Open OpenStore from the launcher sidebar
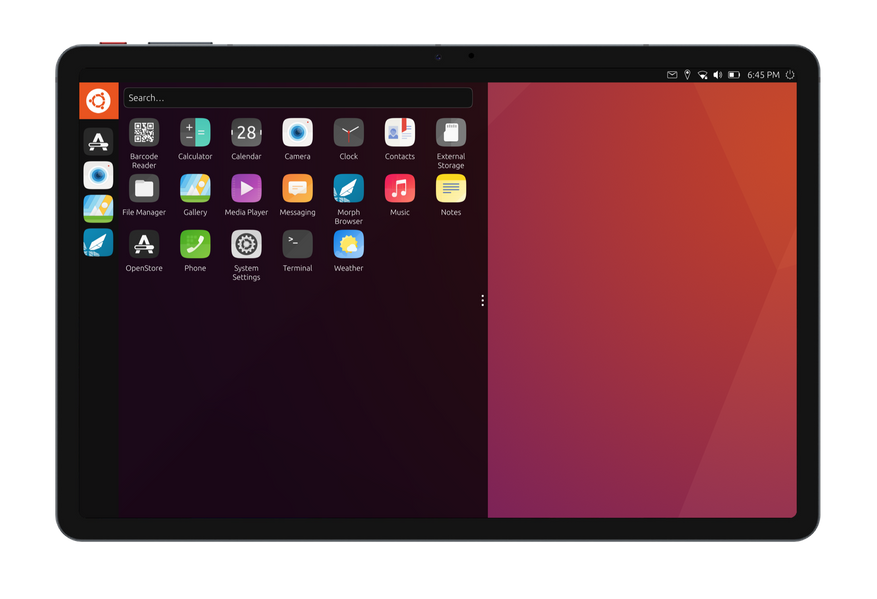The width and height of the screenshot is (877, 599). click(x=98, y=142)
